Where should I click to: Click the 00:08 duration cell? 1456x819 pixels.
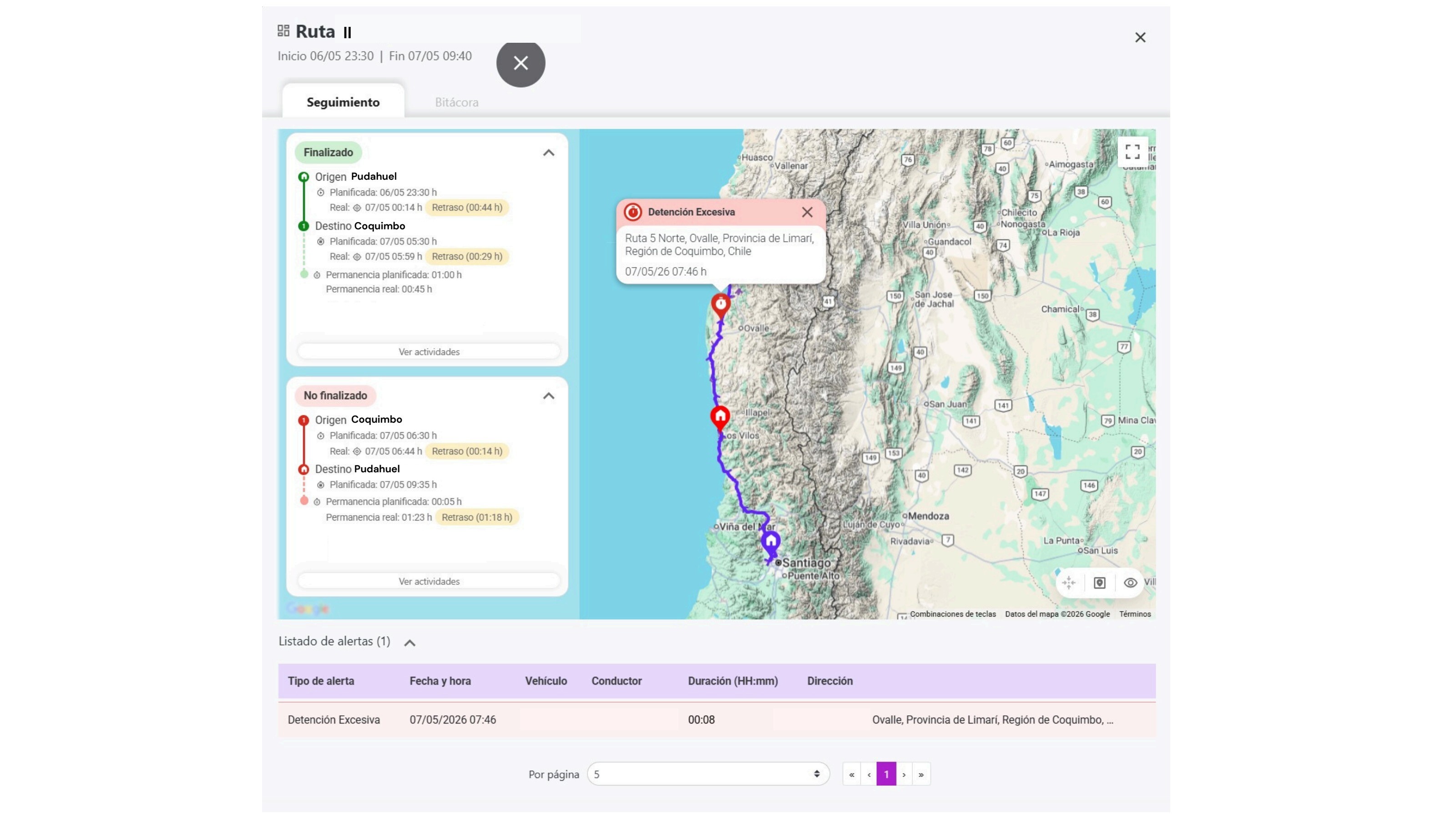point(701,719)
